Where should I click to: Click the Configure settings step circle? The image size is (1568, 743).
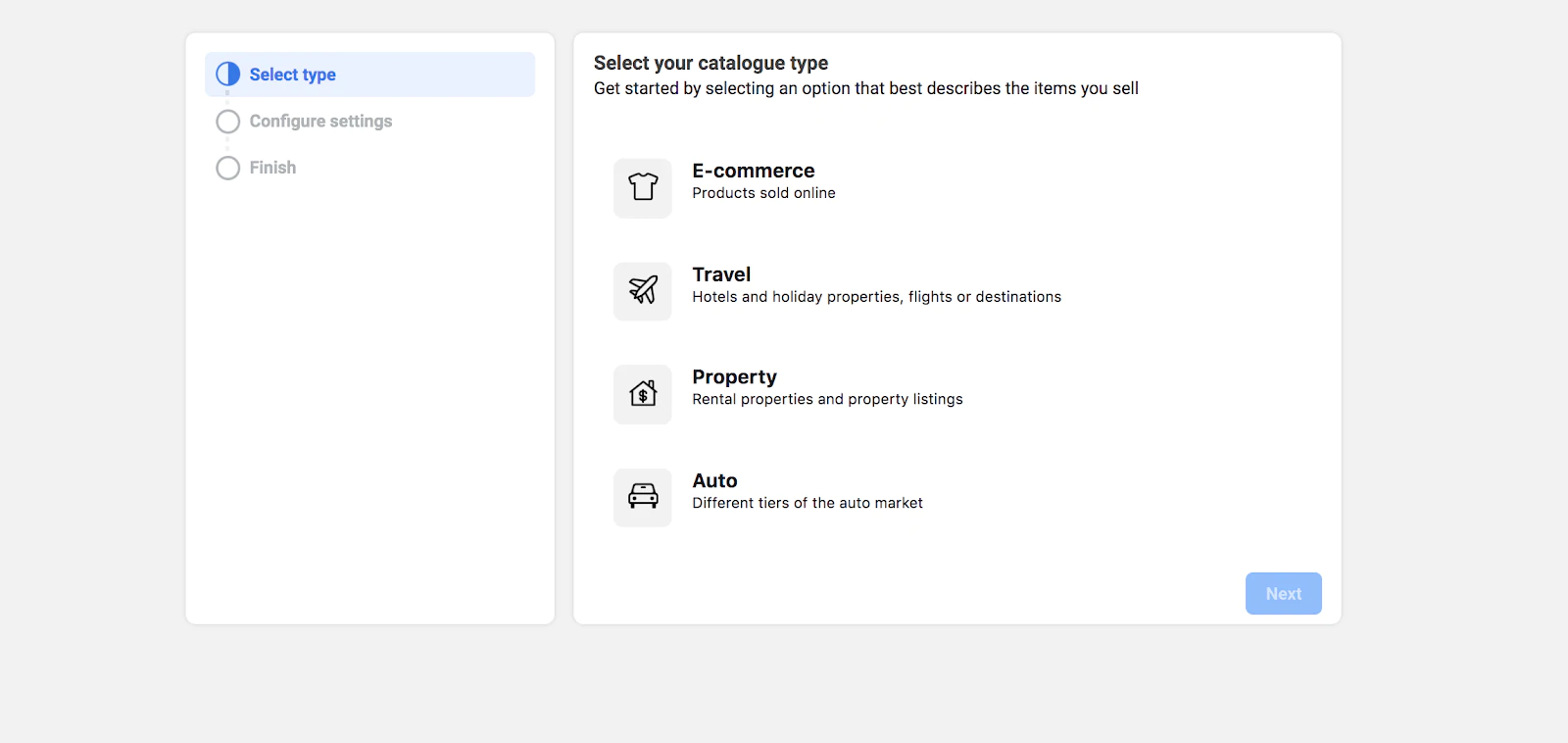coord(228,122)
